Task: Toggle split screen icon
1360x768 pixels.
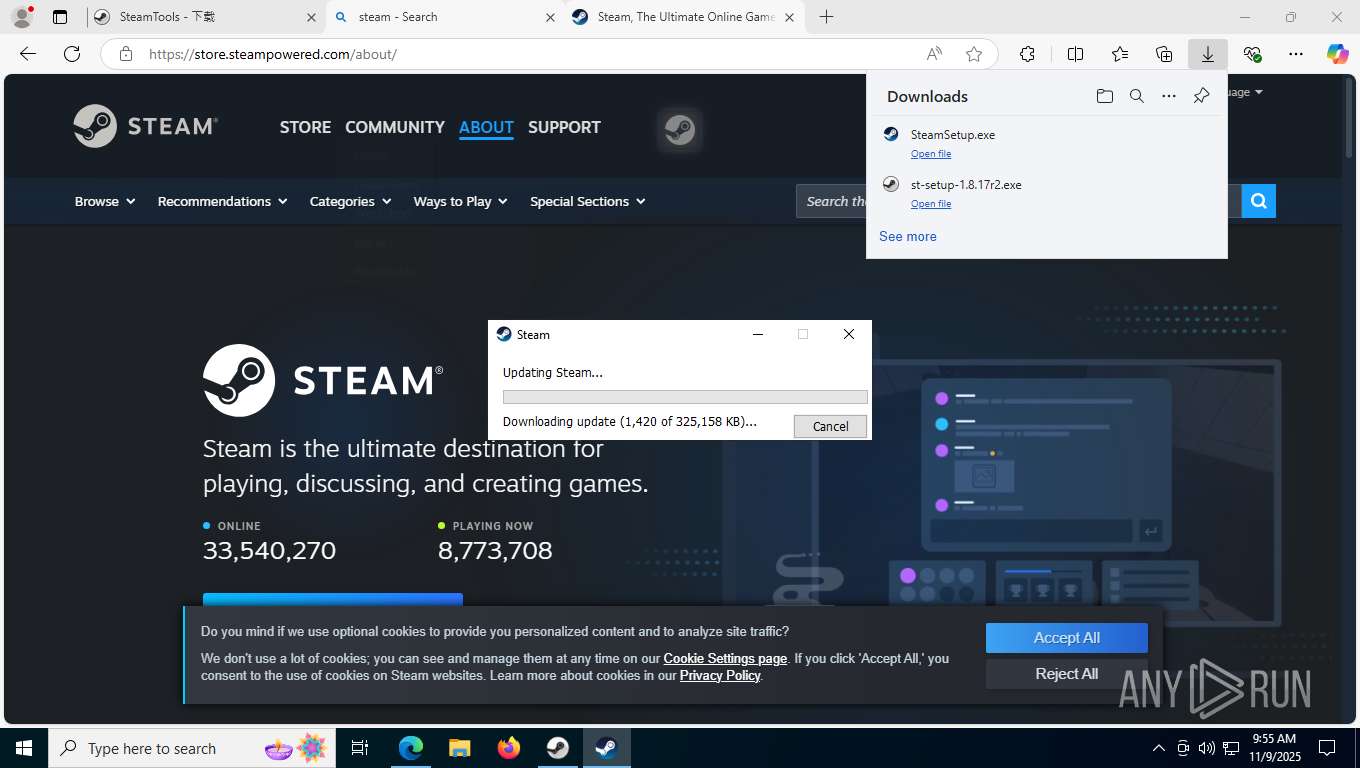Action: (x=1076, y=54)
